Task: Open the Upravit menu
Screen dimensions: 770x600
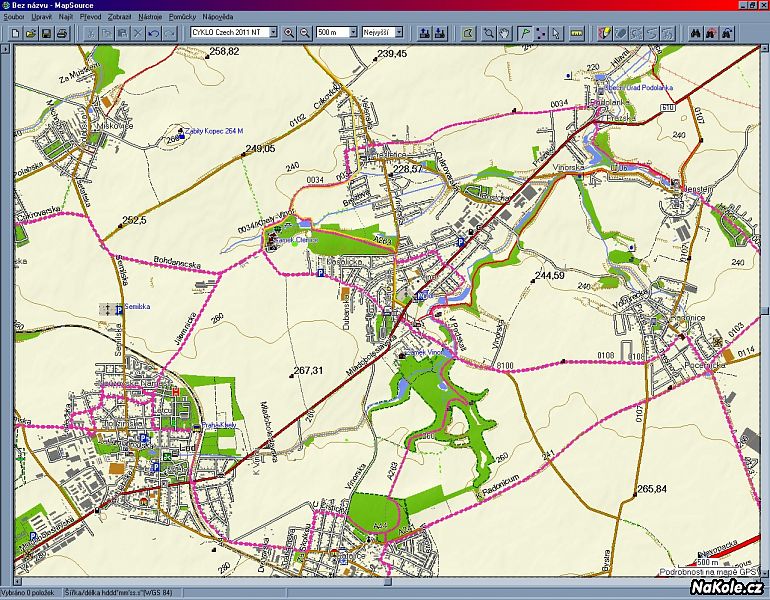Action: click(42, 17)
